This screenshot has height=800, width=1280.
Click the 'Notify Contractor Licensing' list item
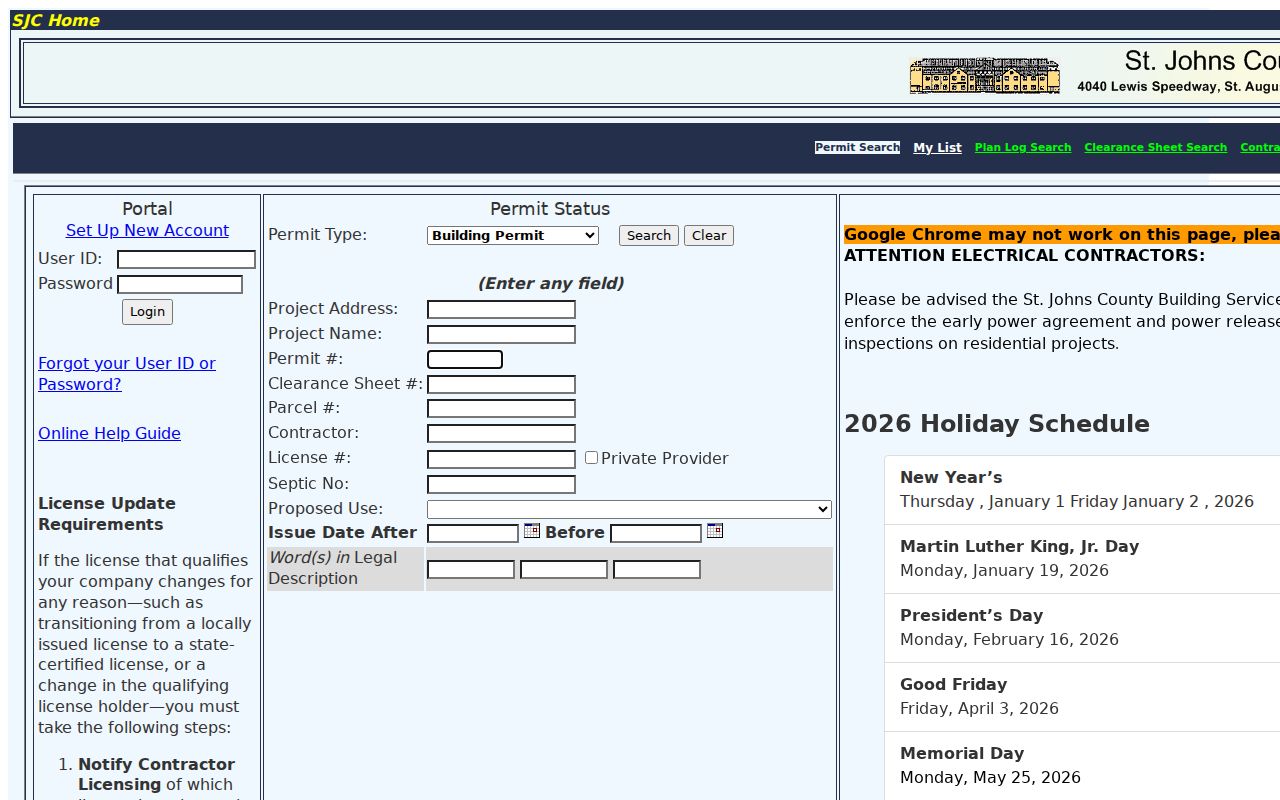(156, 774)
